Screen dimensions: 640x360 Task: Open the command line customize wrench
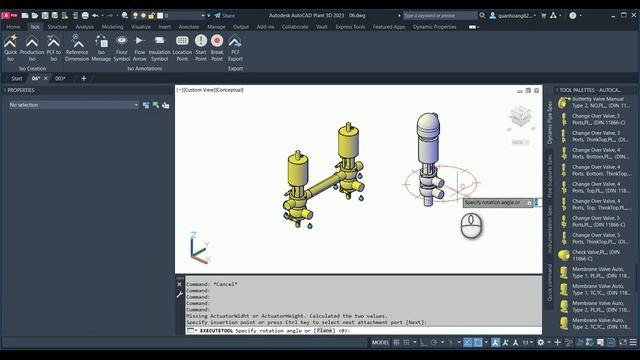tap(180, 294)
